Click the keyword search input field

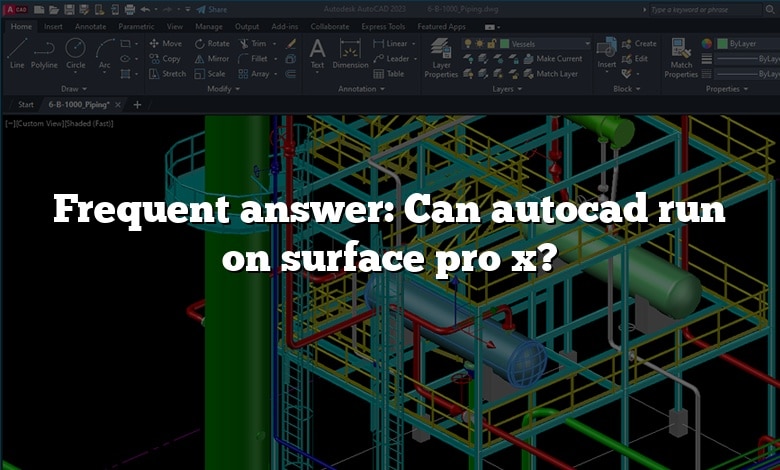pos(705,9)
